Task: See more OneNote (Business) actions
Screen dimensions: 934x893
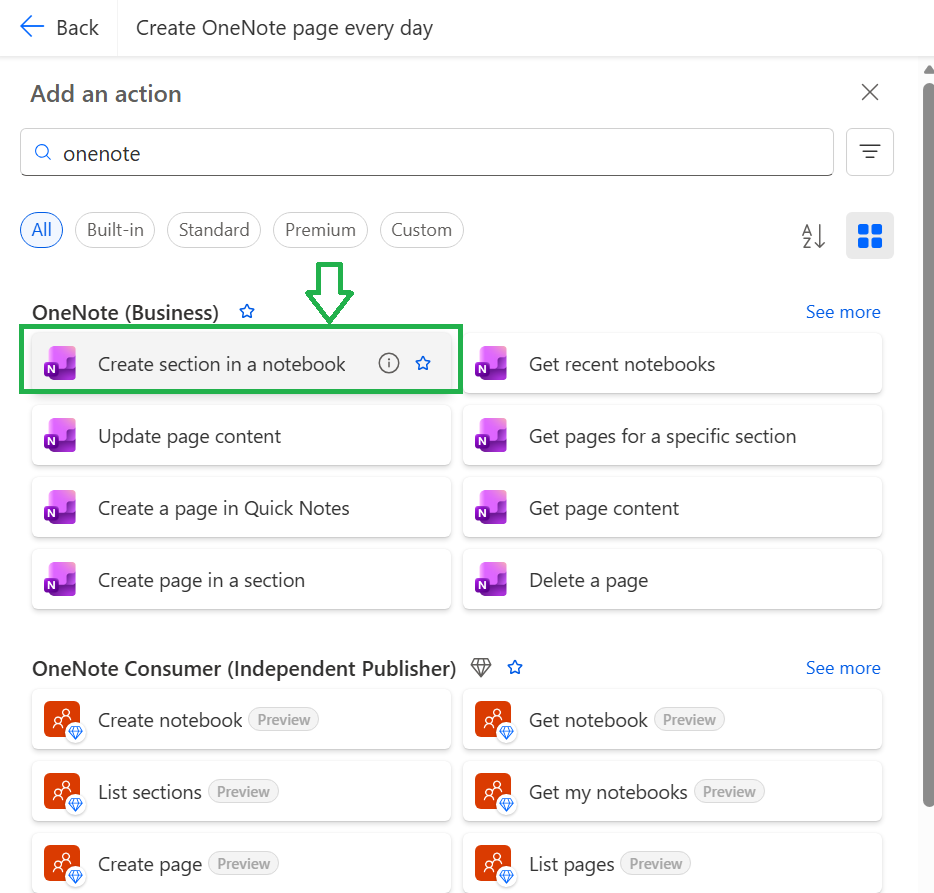Action: point(843,312)
